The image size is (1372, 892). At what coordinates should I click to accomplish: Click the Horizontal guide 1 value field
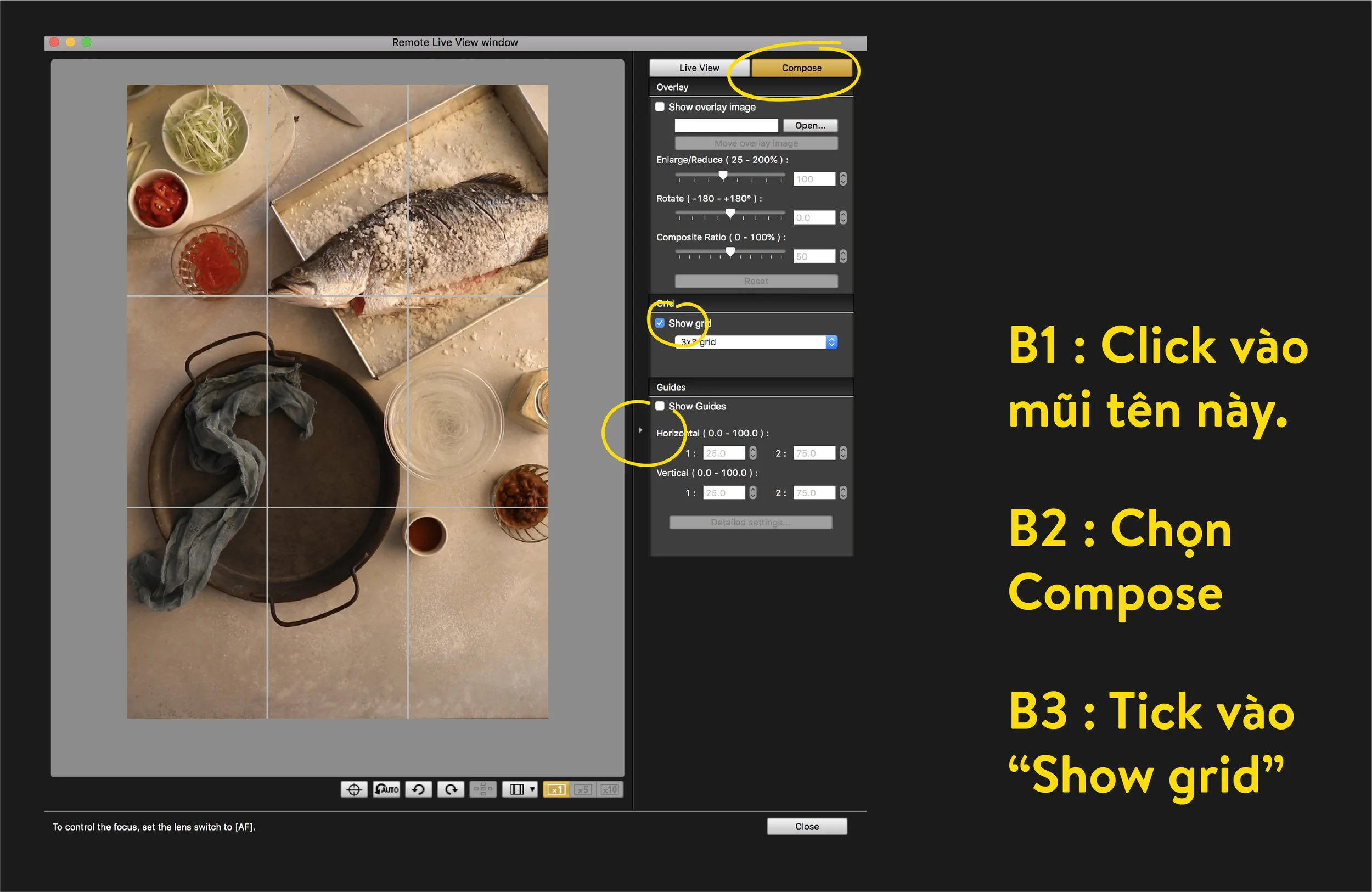coord(724,453)
